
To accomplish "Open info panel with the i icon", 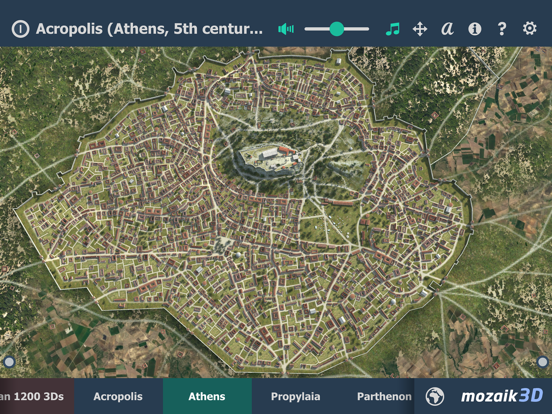I will pos(475,29).
